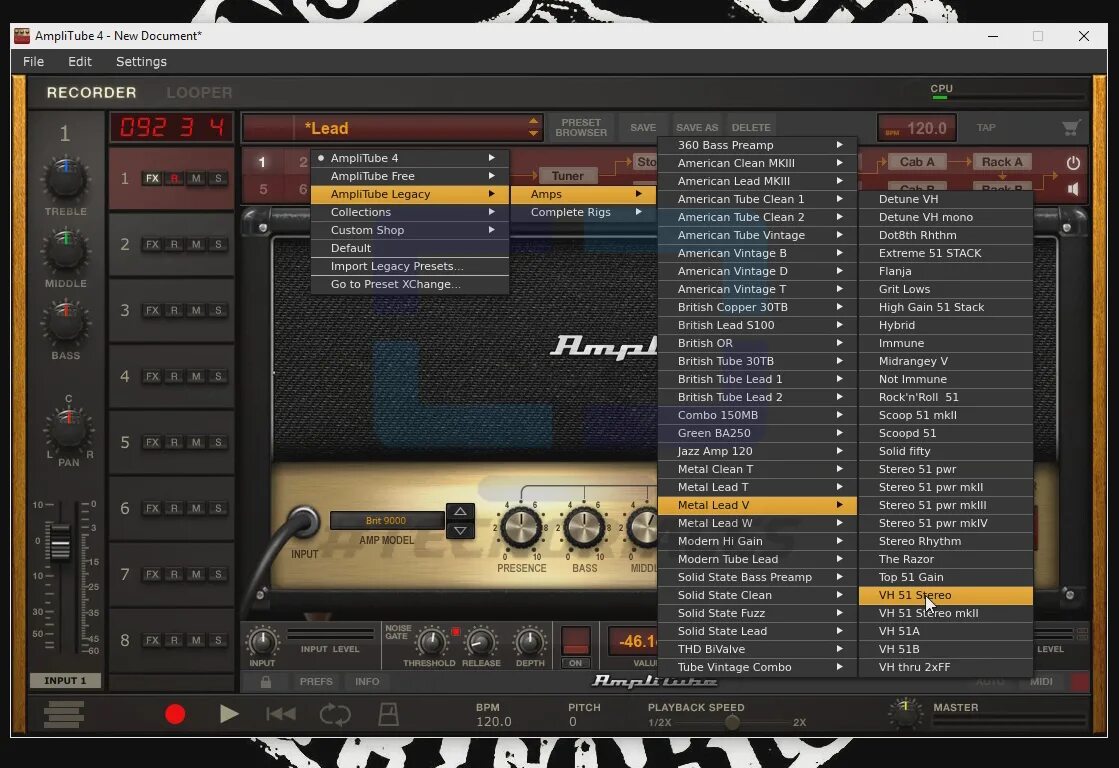Open the File menu

tap(33, 61)
